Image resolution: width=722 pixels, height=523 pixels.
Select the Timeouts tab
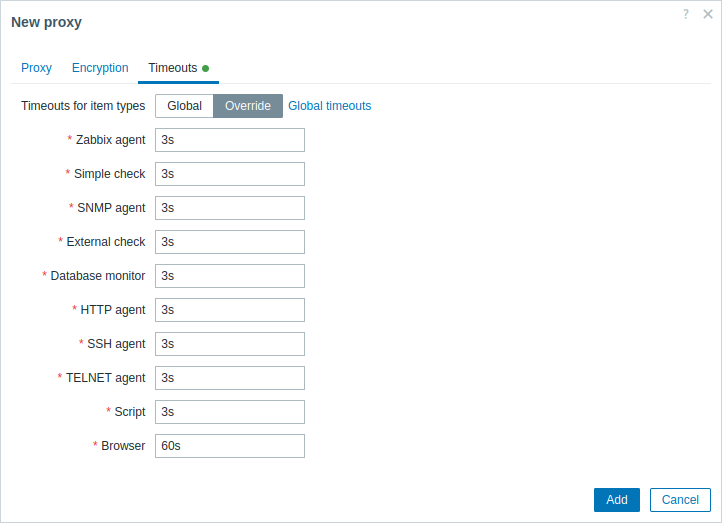(173, 68)
